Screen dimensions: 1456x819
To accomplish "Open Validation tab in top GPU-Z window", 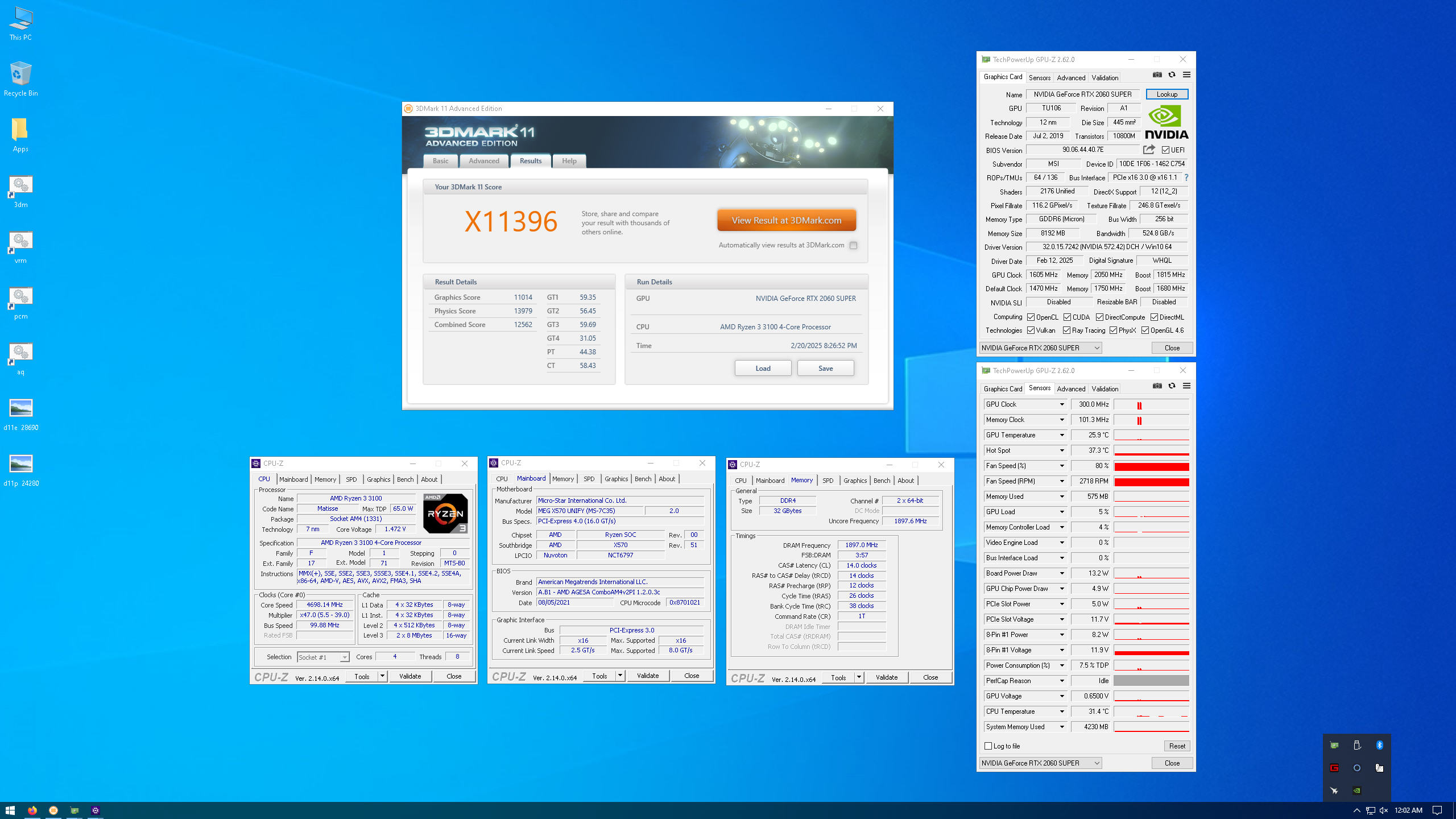I will pos(1105,77).
